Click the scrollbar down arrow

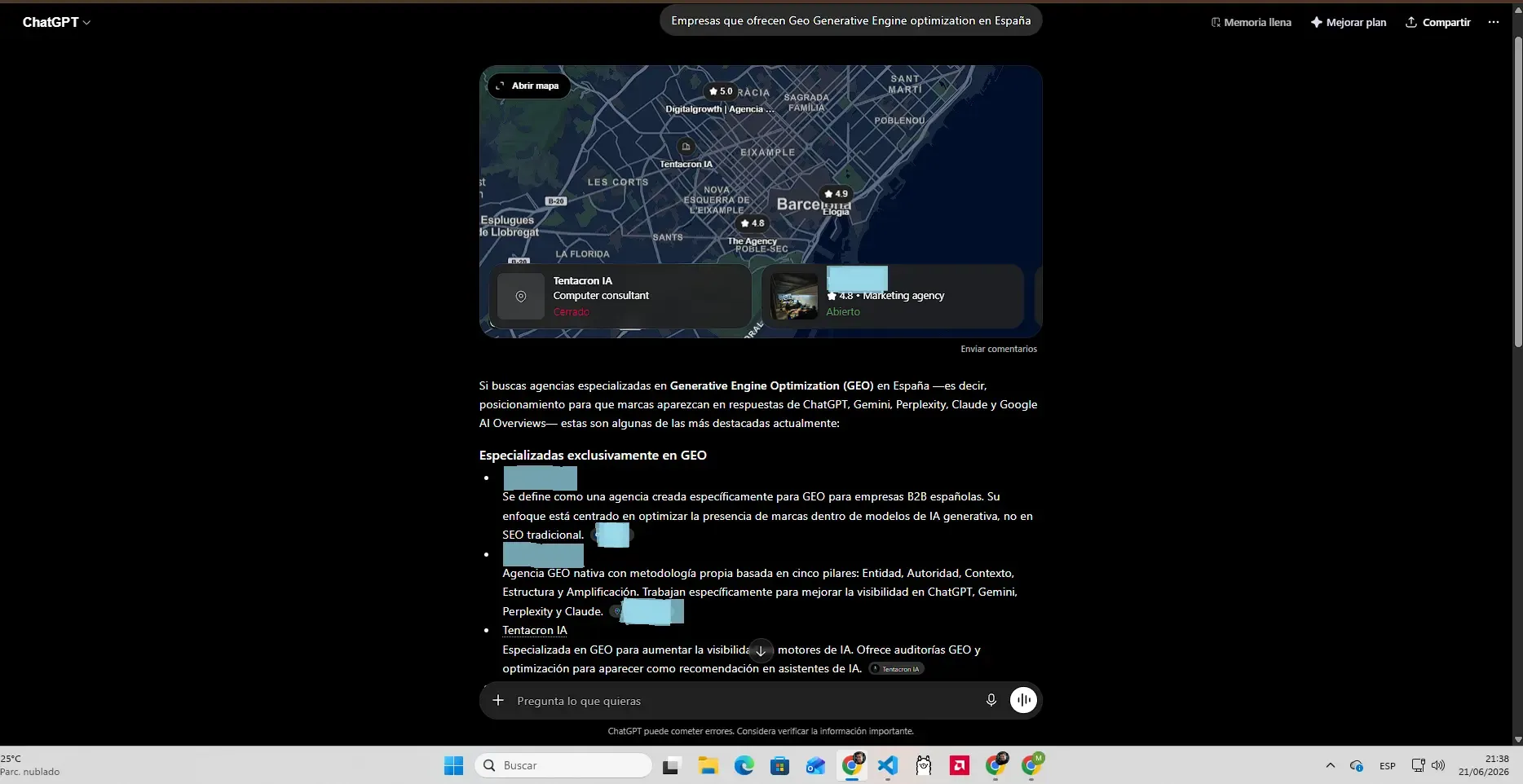[1517, 739]
